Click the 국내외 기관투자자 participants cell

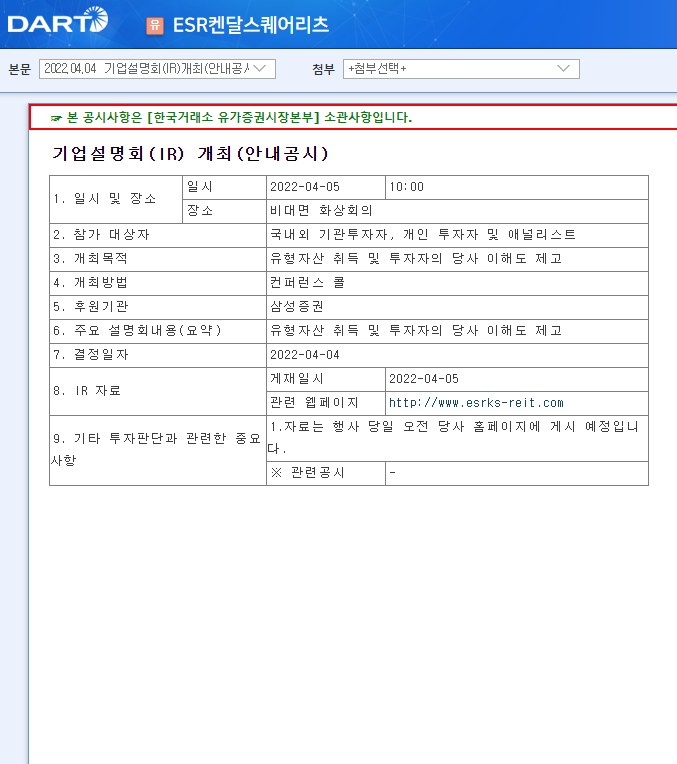tap(457, 235)
